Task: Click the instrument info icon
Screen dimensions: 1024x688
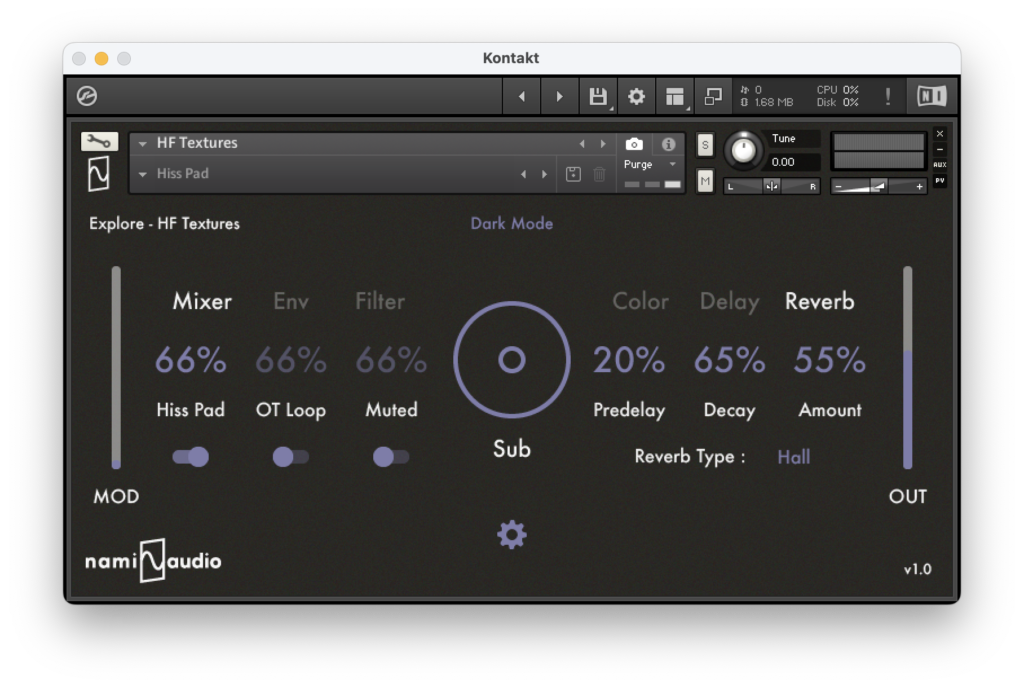Action: coord(668,145)
